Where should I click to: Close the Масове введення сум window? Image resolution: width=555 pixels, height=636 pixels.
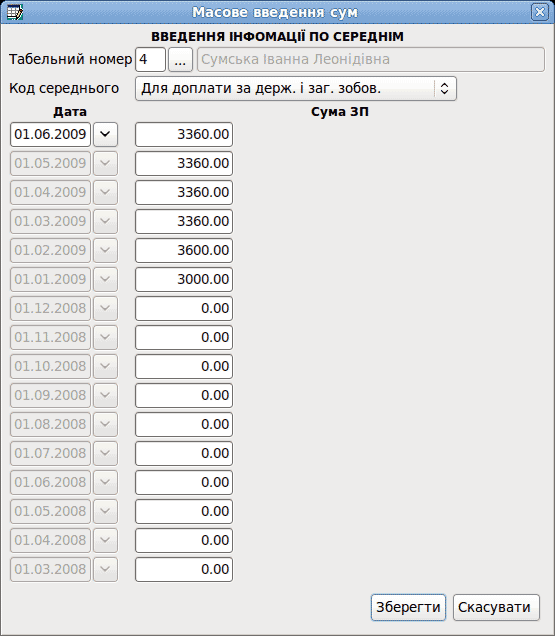point(540,12)
